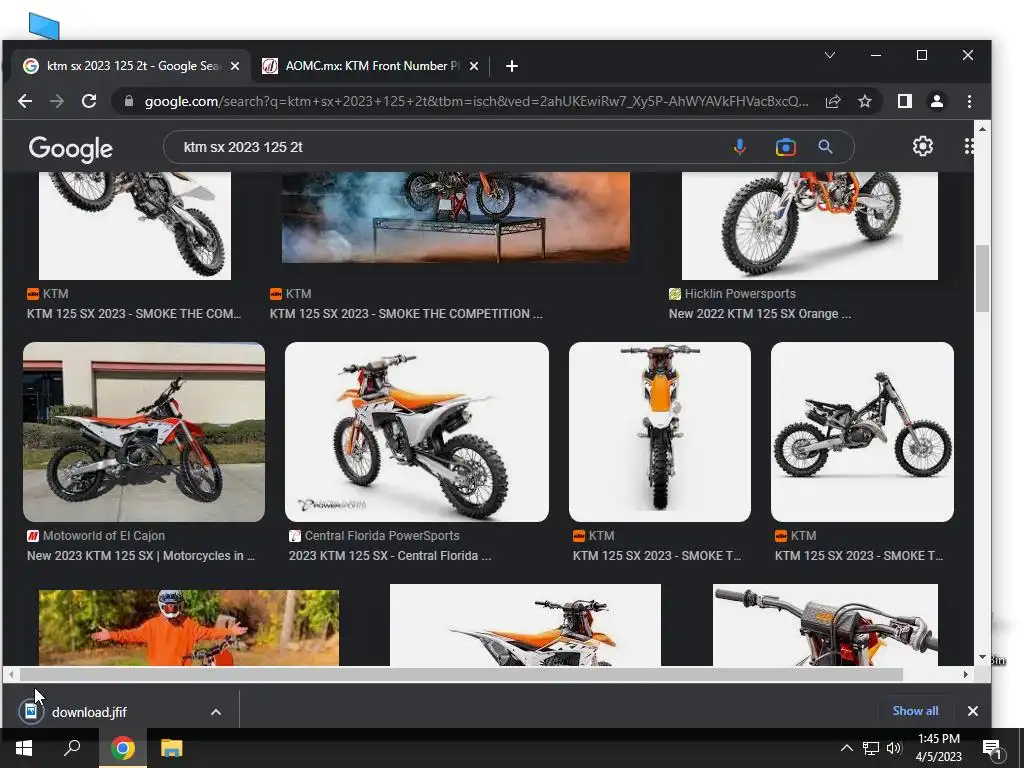Open the handlebar close-up KTM image
The height and width of the screenshot is (768, 1024).
[825, 625]
